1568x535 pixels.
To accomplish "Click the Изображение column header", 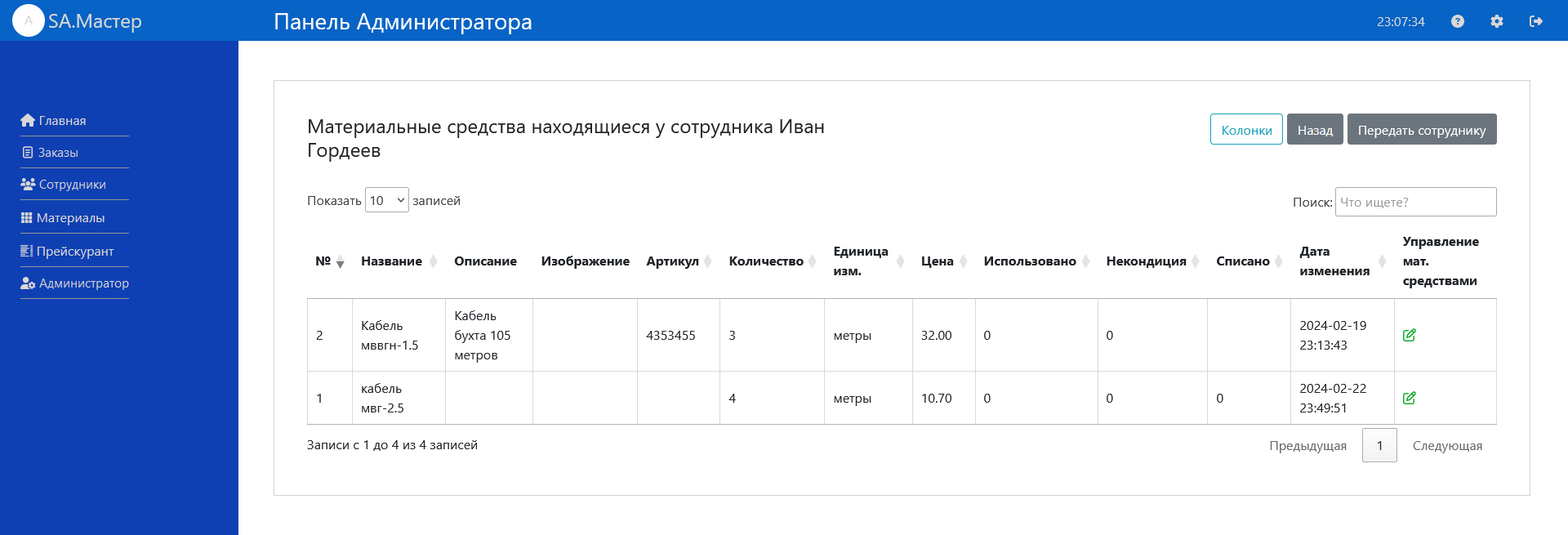I will [x=585, y=261].
